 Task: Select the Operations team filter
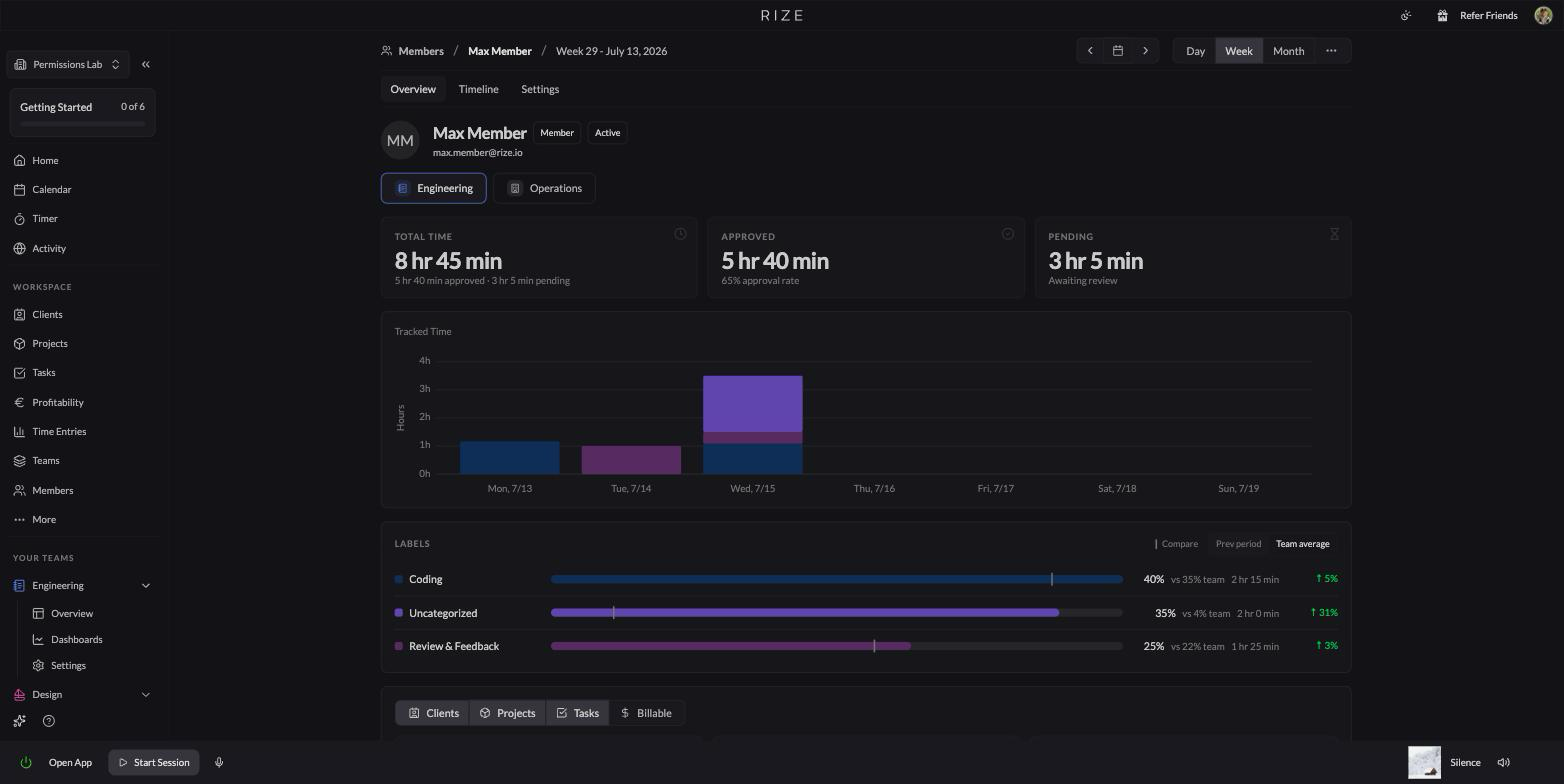pyautogui.click(x=544, y=188)
